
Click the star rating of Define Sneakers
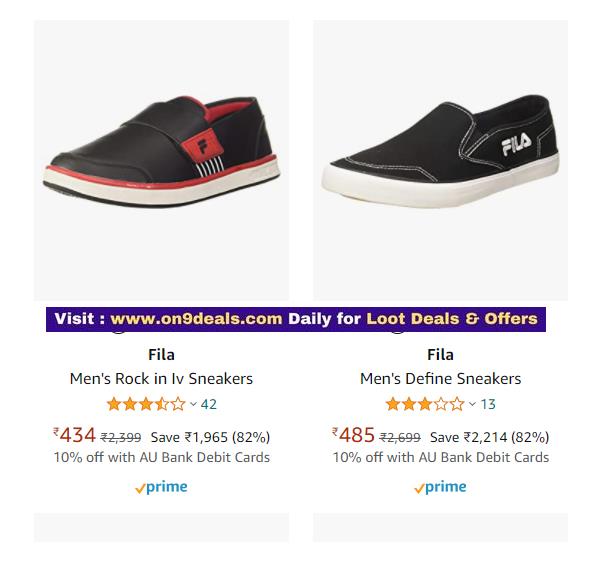coord(425,405)
